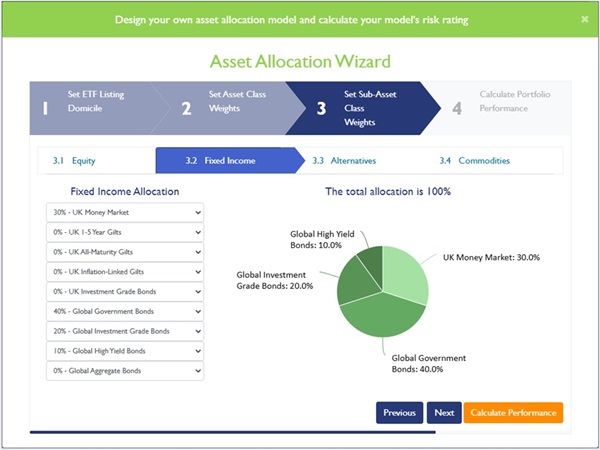This screenshot has width=600, height=450.
Task: Open the Global Investment Grade Bonds dropdown
Action: click(x=125, y=331)
